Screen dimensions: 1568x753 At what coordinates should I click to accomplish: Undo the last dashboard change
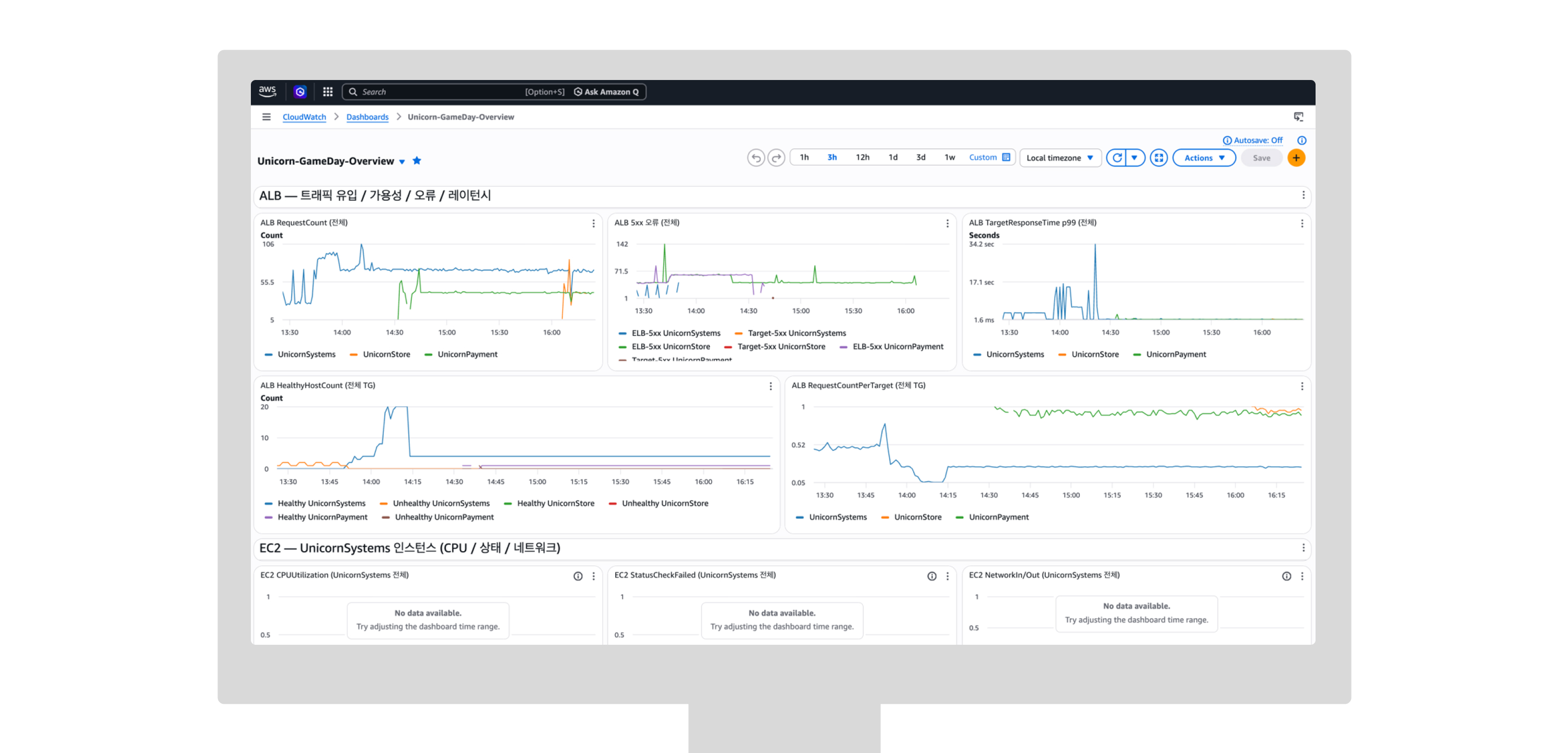tap(755, 158)
